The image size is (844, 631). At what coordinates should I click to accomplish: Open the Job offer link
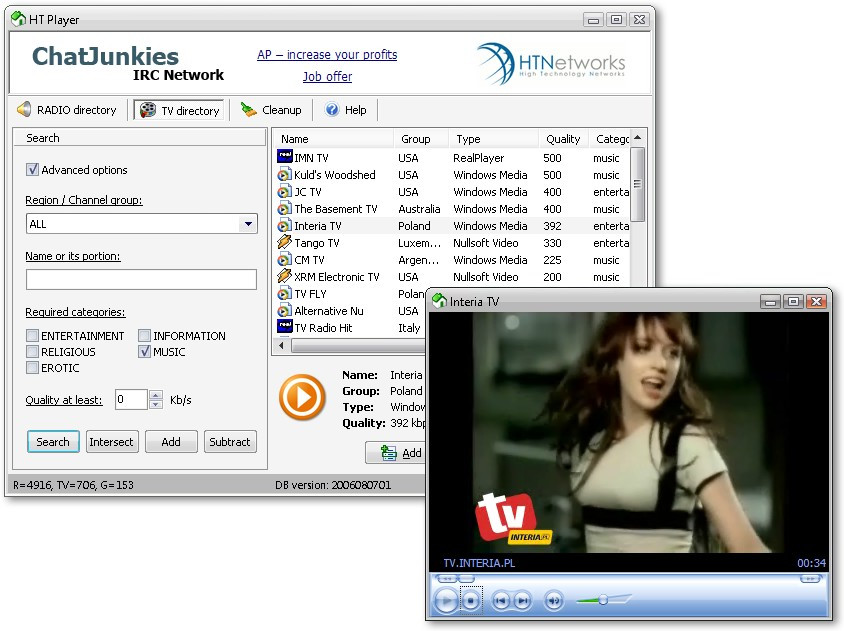pos(327,76)
